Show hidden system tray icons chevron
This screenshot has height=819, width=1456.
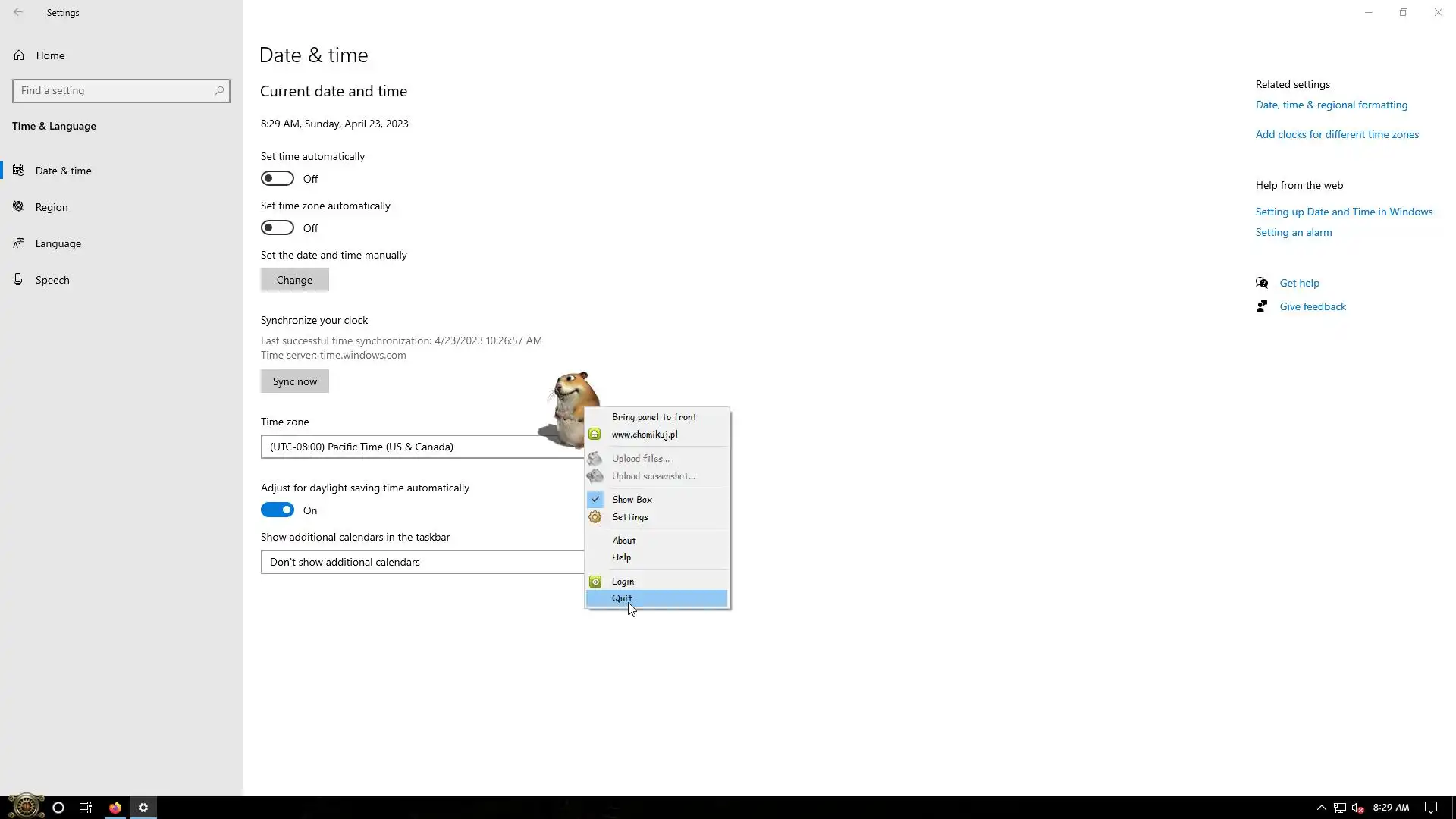point(1321,808)
